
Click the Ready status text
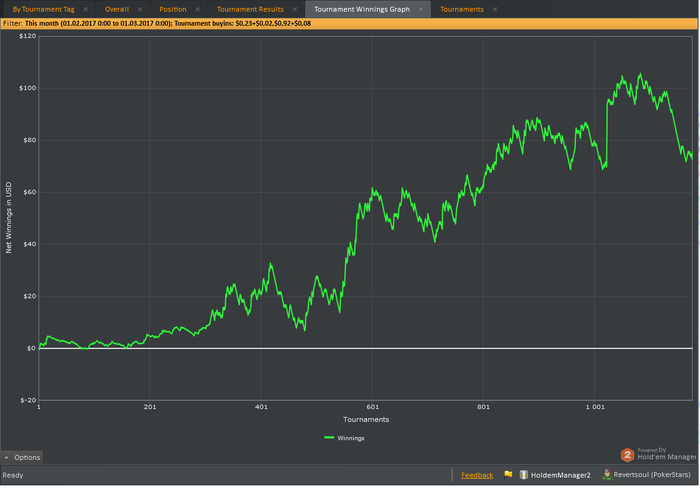coord(13,475)
